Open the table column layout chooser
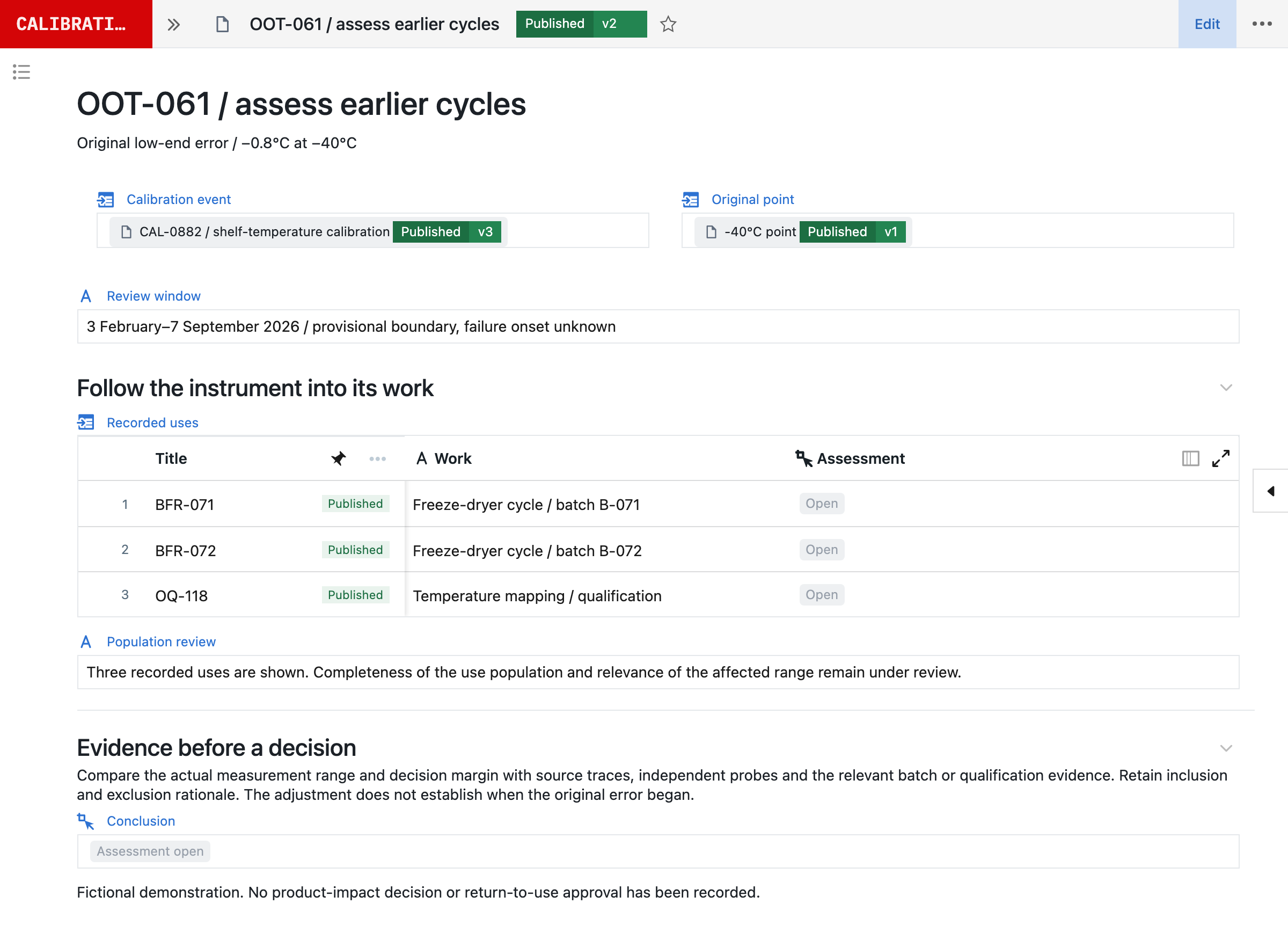The height and width of the screenshot is (933, 1288). (x=1190, y=458)
